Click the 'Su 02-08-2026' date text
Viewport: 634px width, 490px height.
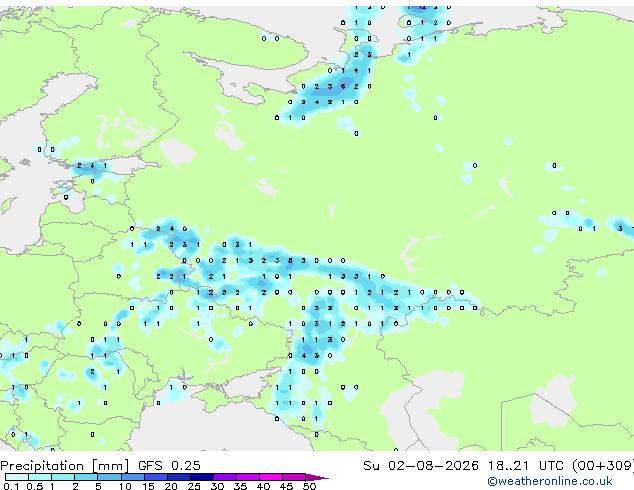(421, 466)
